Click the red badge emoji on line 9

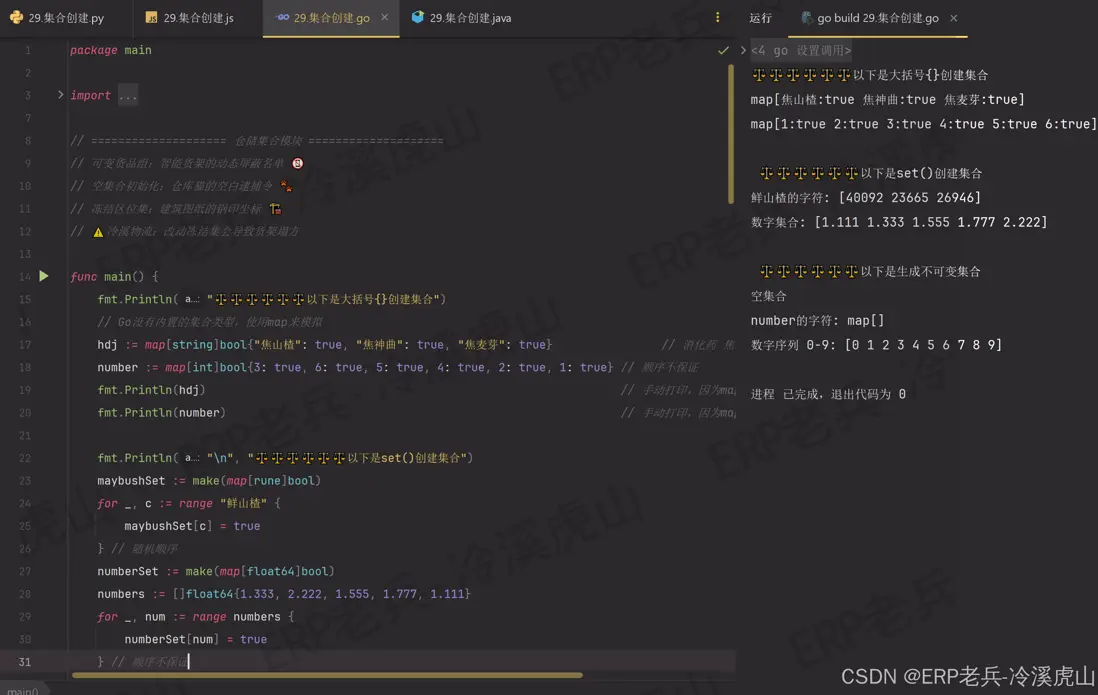click(298, 163)
